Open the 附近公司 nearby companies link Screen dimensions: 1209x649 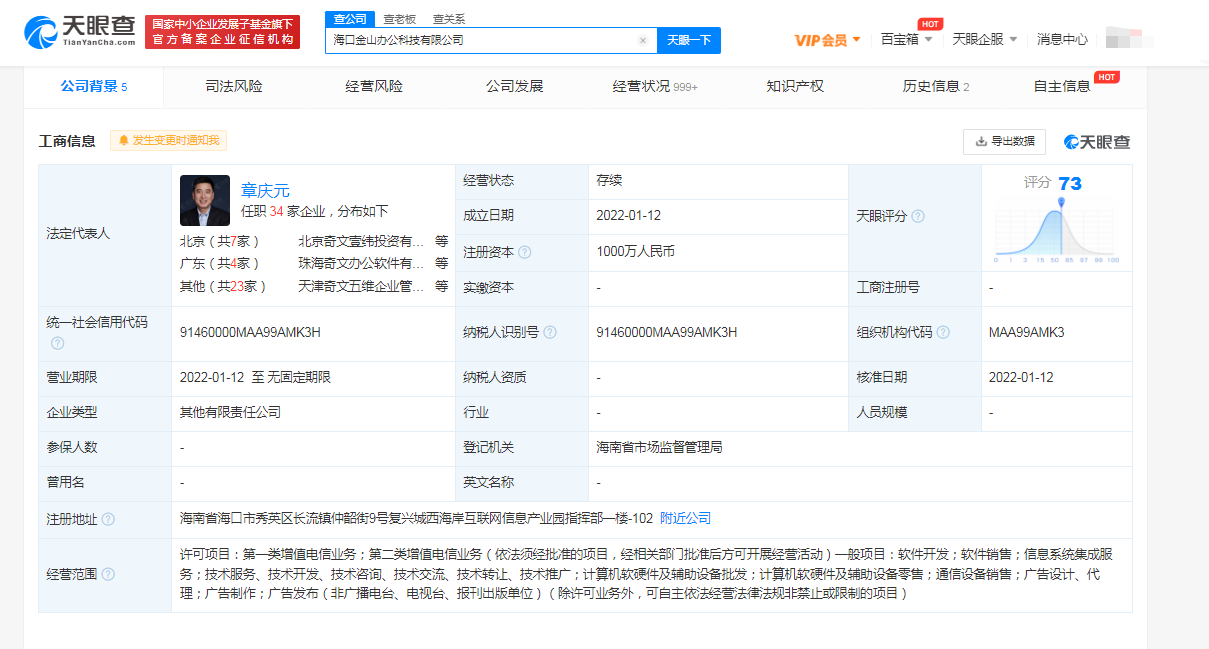click(686, 518)
